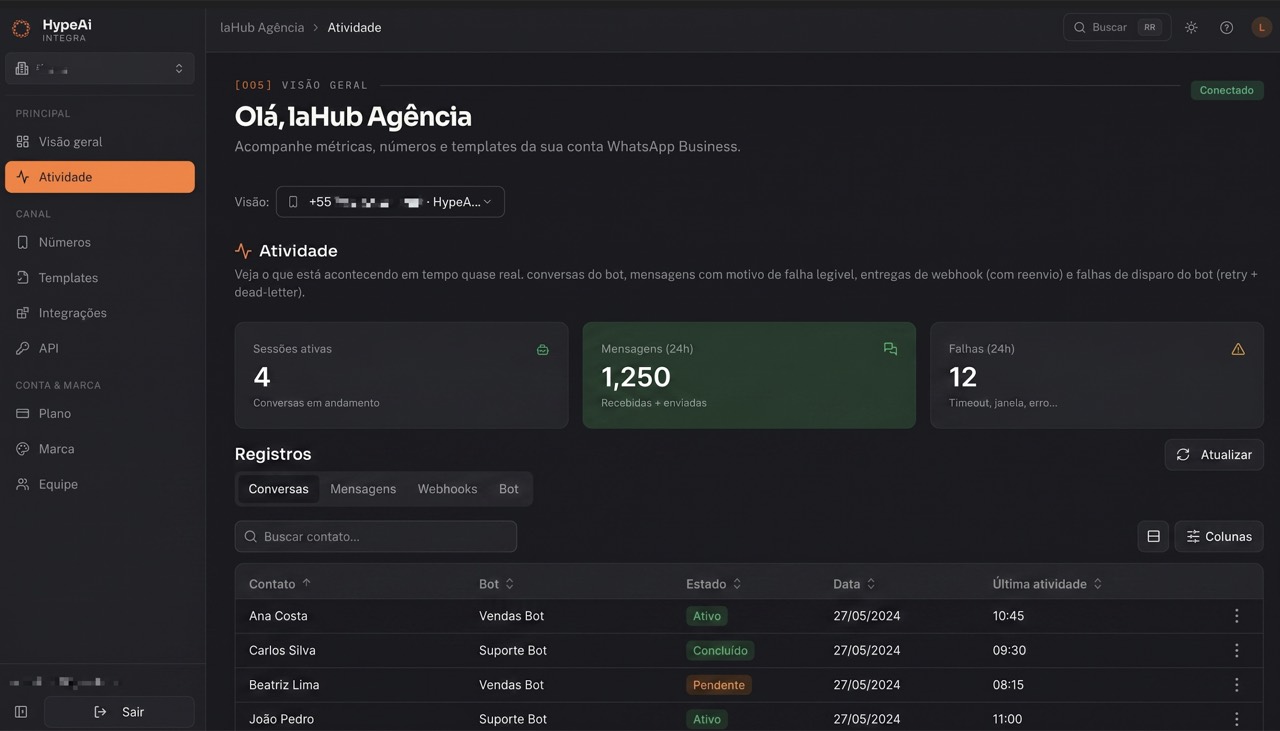Open row actions menu for Carlos Silva

pyautogui.click(x=1237, y=650)
